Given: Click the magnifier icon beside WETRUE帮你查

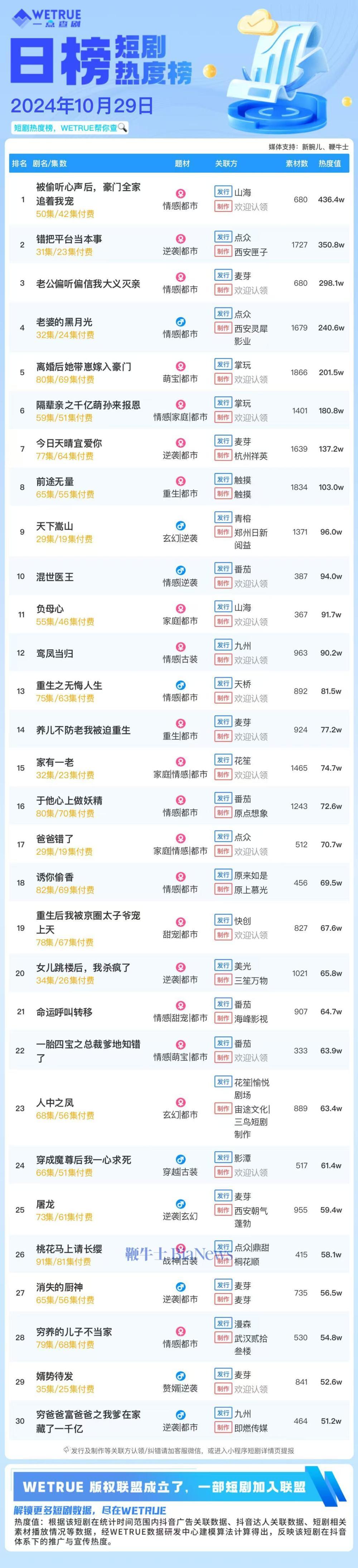Looking at the screenshot, I should coord(122,127).
